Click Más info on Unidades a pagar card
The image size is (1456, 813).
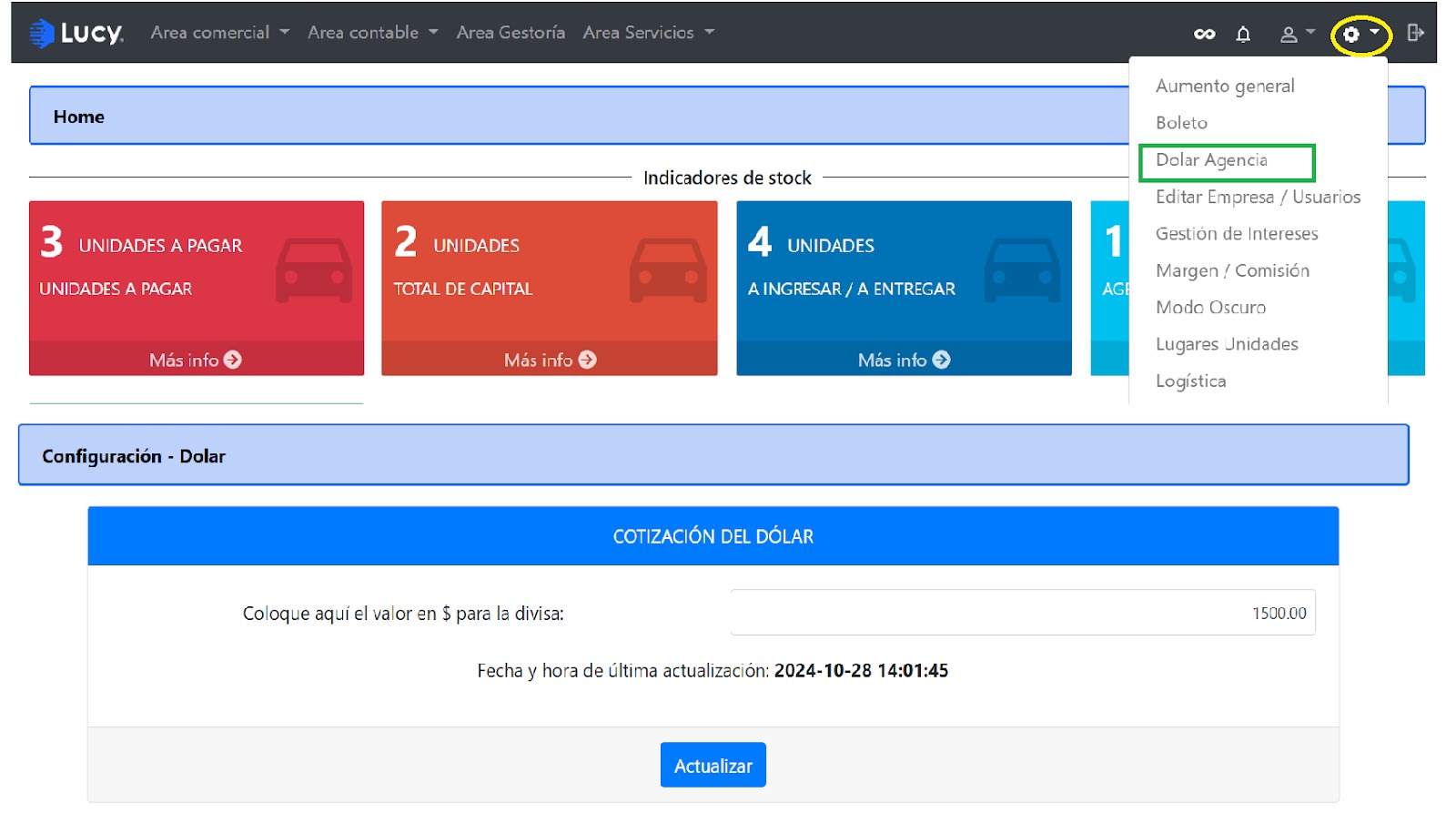(196, 360)
